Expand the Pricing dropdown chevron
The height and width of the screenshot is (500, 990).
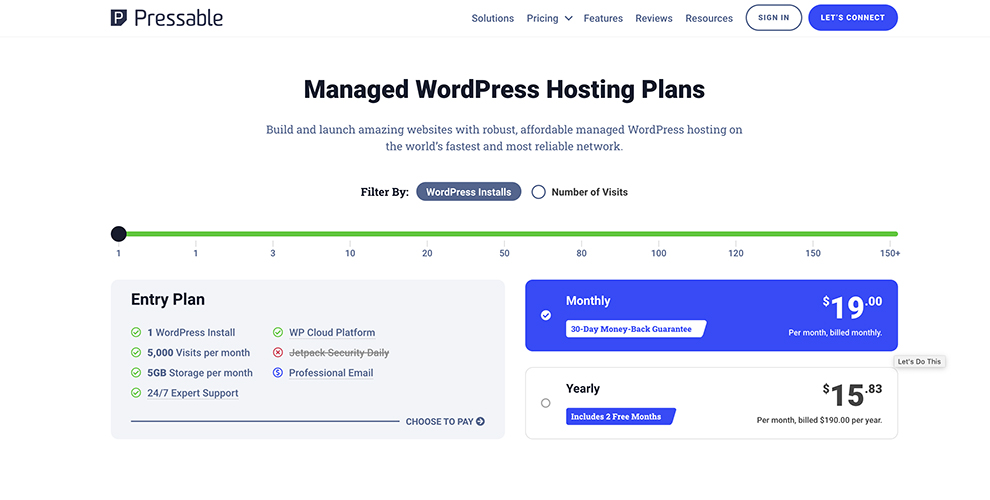click(568, 18)
